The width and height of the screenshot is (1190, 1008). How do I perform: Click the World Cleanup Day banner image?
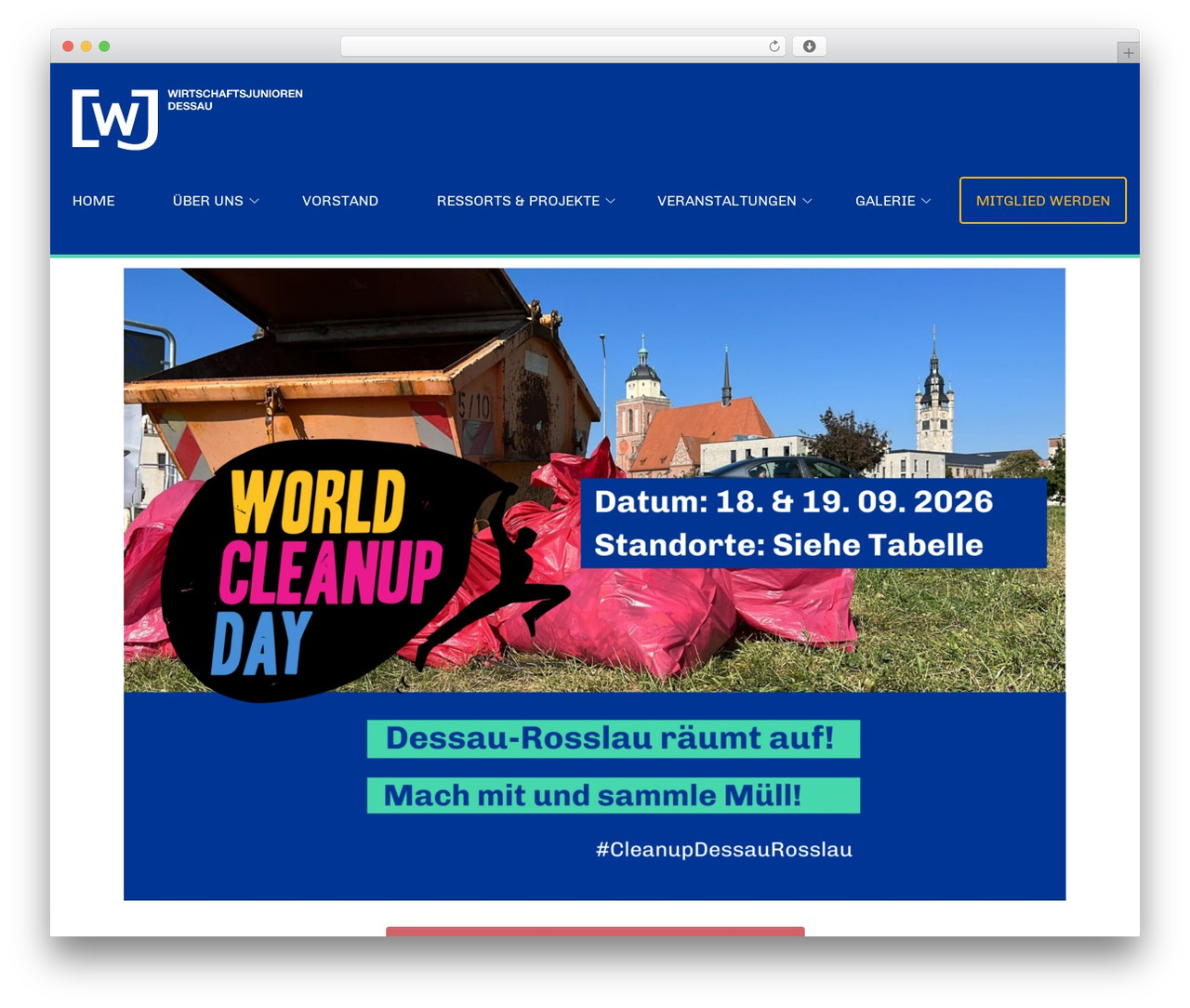595,584
